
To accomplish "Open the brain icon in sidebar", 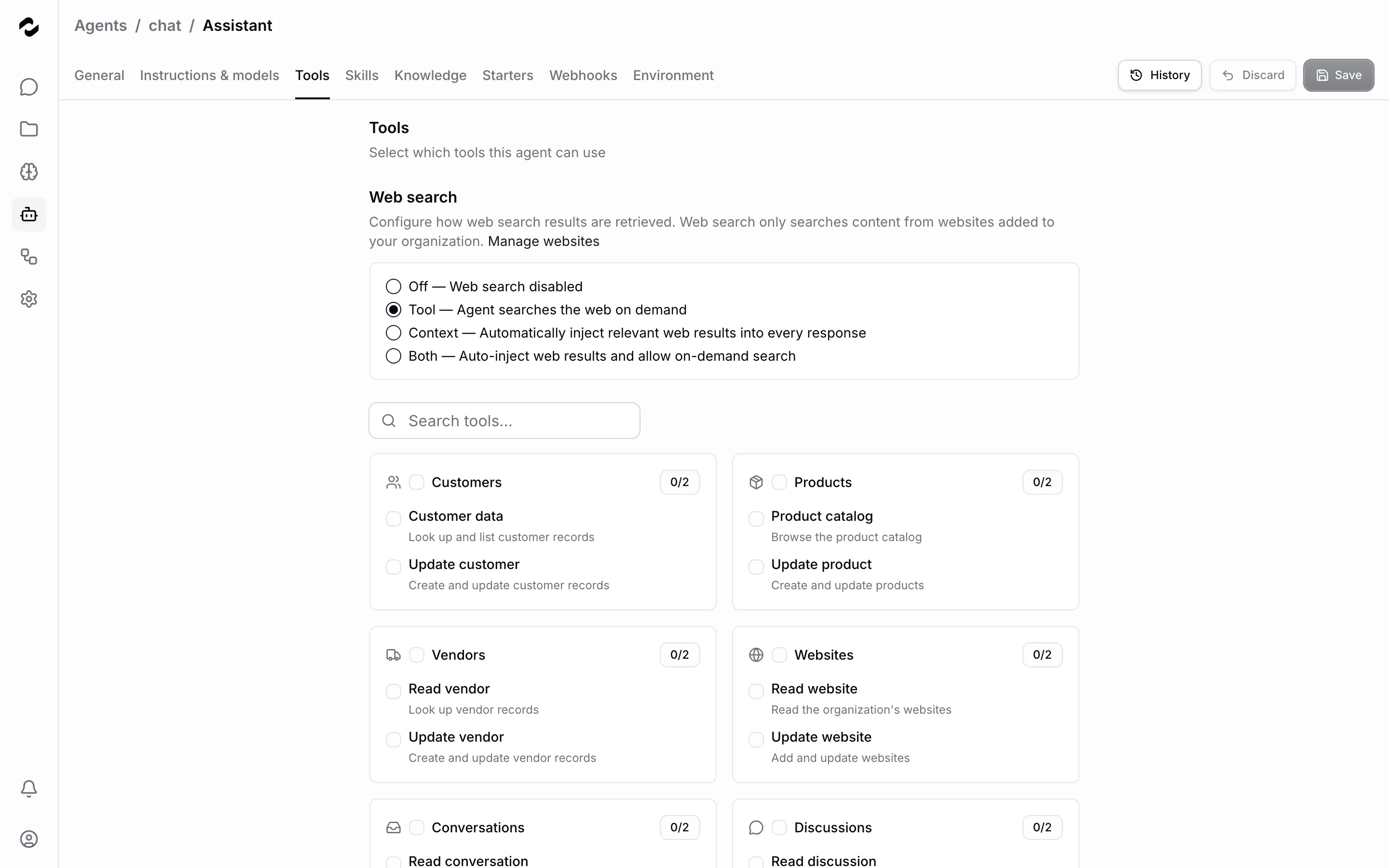I will click(29, 172).
